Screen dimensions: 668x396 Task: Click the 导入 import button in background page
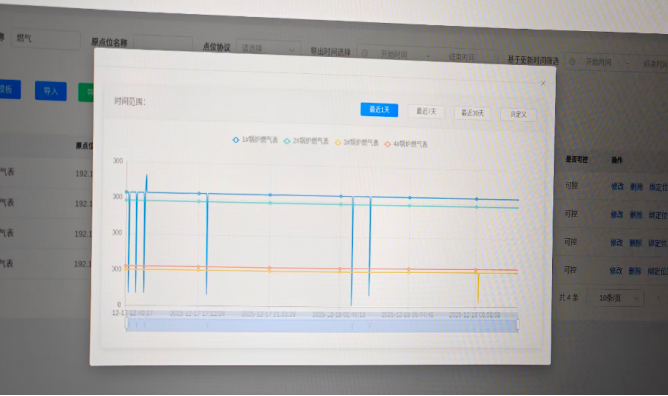pyautogui.click(x=51, y=91)
